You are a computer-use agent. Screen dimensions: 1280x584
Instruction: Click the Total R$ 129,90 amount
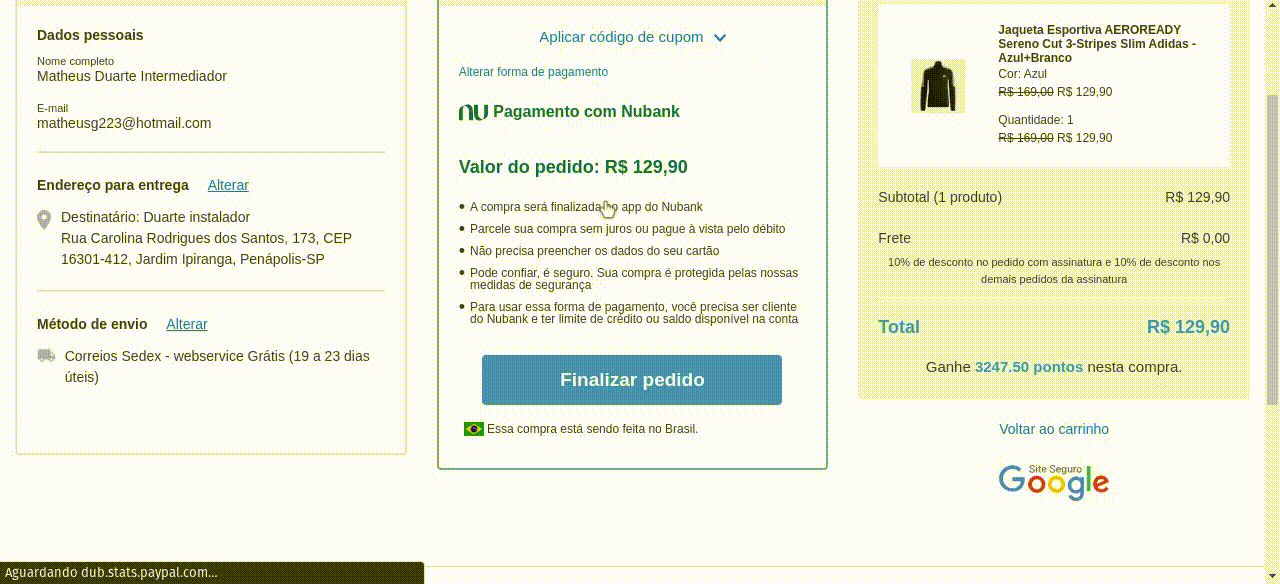pos(1188,327)
